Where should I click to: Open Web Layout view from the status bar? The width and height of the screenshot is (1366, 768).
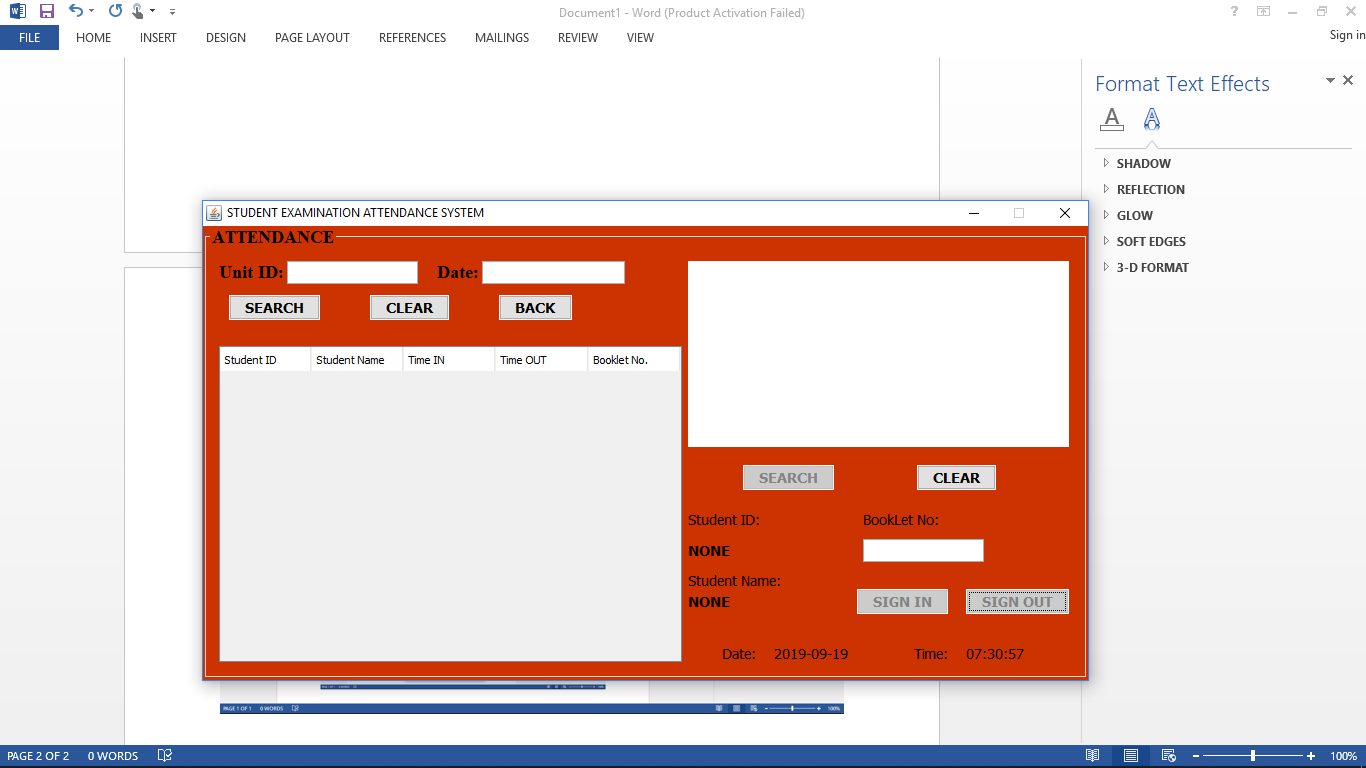click(x=1167, y=755)
